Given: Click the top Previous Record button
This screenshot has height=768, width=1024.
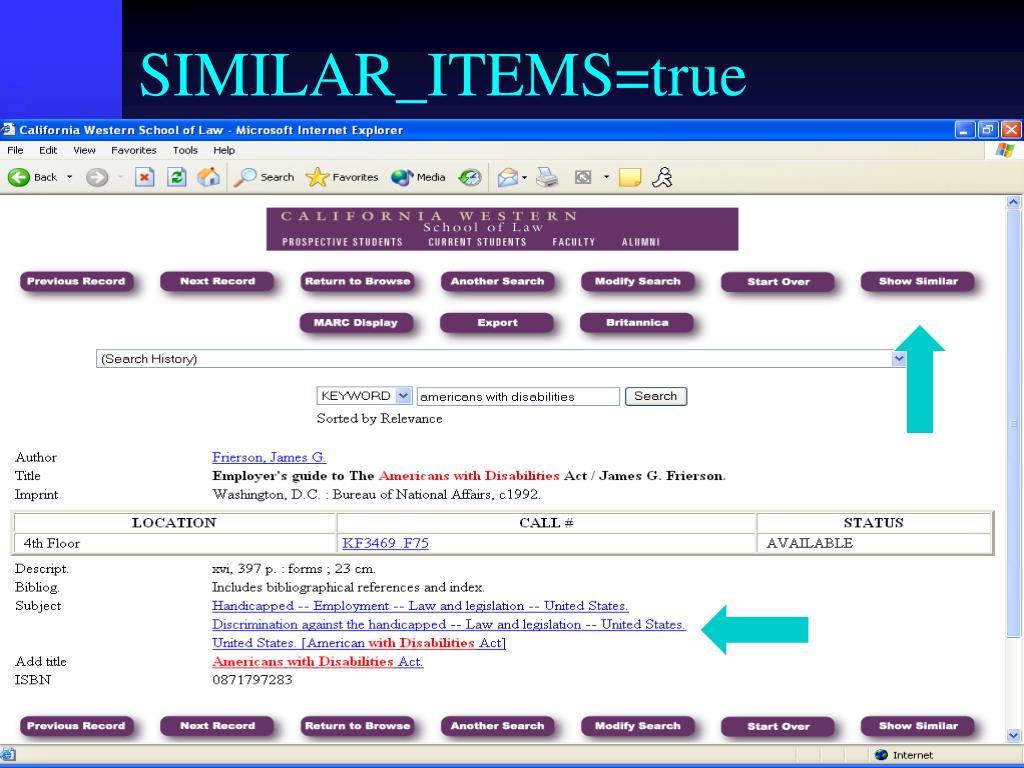Looking at the screenshot, I should click(x=76, y=281).
